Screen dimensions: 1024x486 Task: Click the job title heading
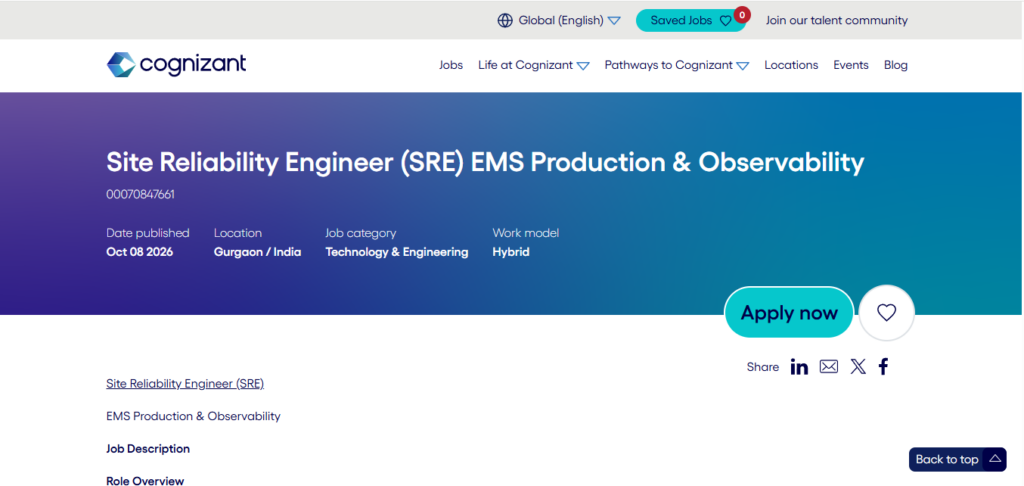(x=485, y=163)
